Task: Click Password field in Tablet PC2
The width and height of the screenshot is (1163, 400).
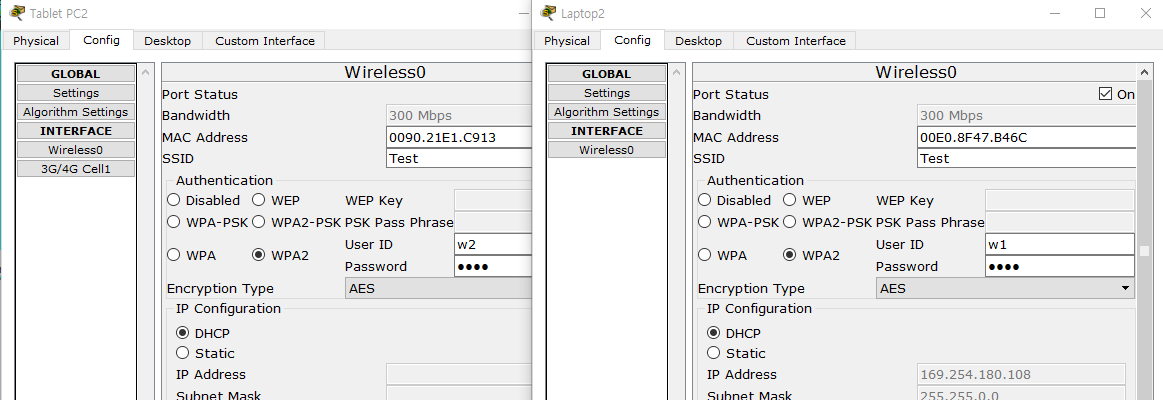Action: (x=493, y=266)
